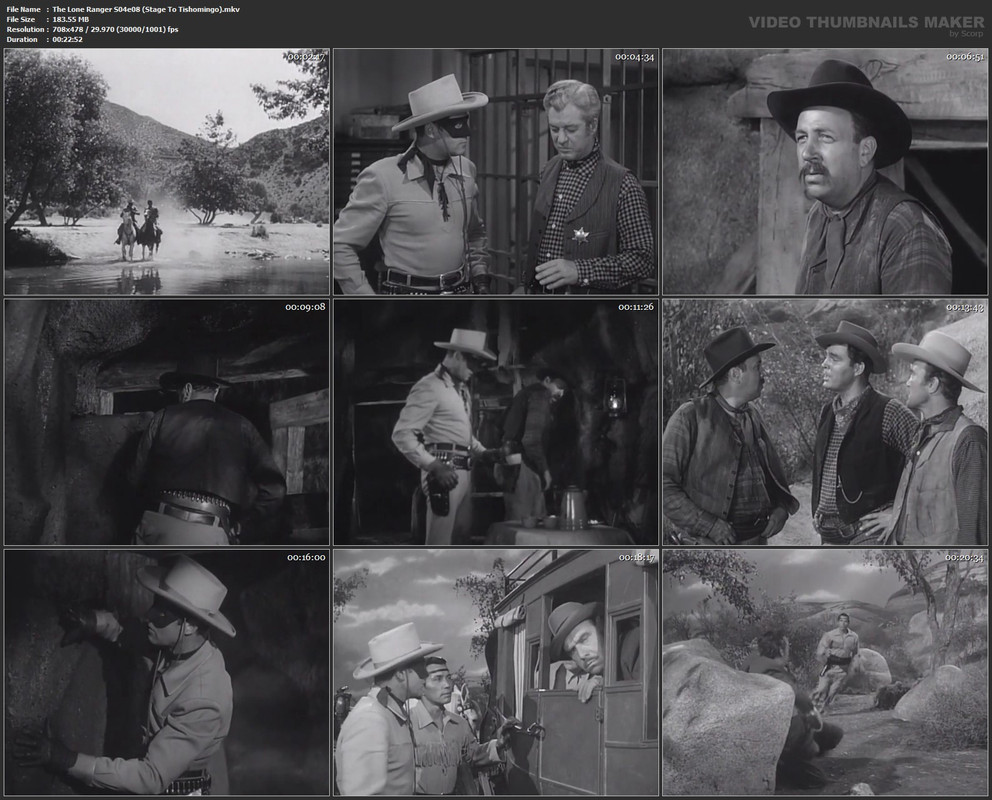
Task: Select the thumbnail stamped 00:04:34
Action: [496, 172]
